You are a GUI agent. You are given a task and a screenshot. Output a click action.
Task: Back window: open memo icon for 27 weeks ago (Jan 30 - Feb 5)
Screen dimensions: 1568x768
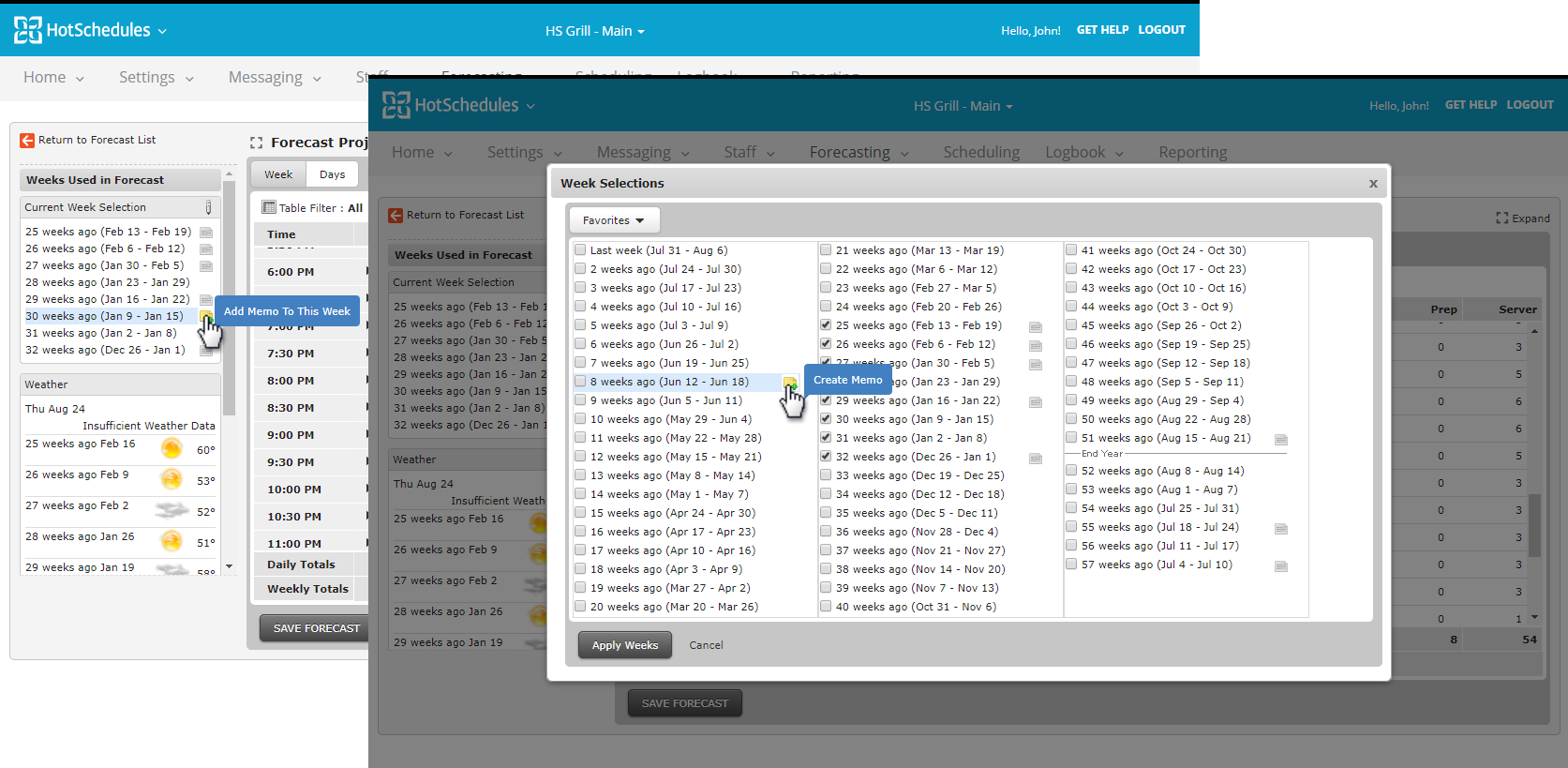coord(206,266)
